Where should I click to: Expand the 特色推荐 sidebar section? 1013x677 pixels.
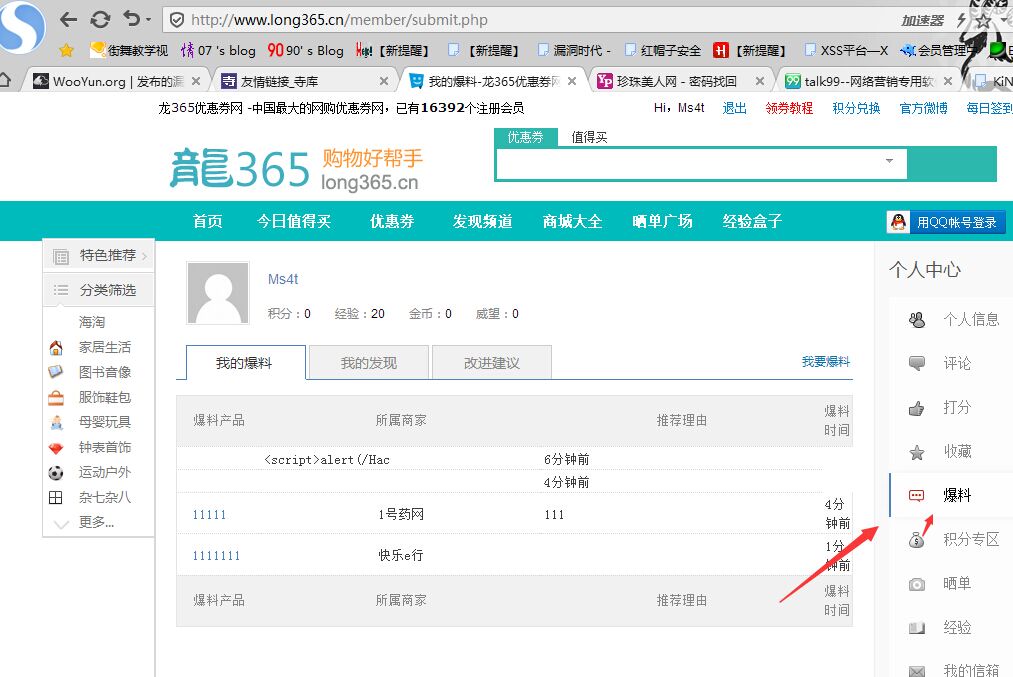pos(99,256)
